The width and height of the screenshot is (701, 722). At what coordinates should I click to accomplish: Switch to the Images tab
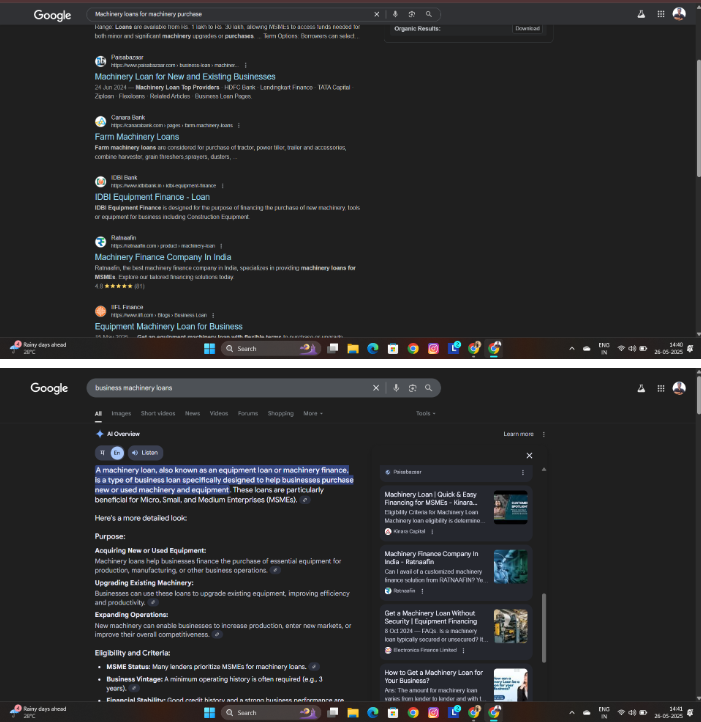click(121, 413)
